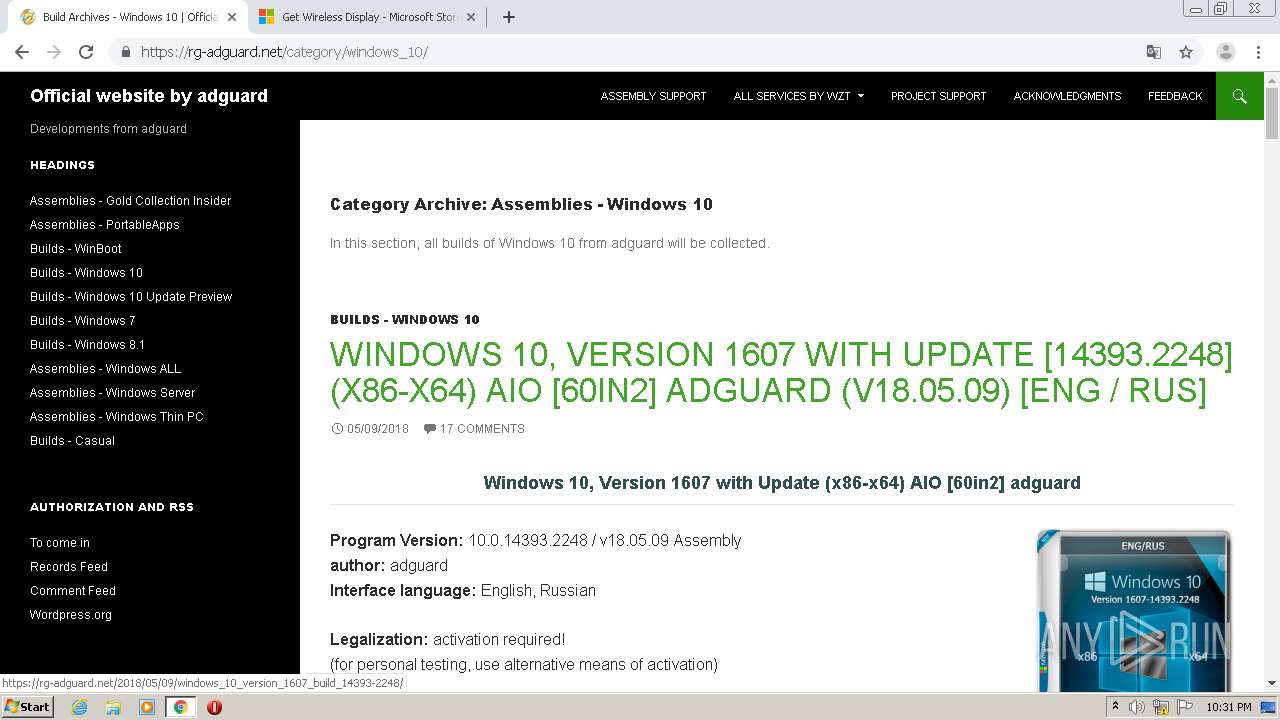Open Assemblies - Windows ALL category
The width and height of the screenshot is (1280, 720).
point(105,369)
